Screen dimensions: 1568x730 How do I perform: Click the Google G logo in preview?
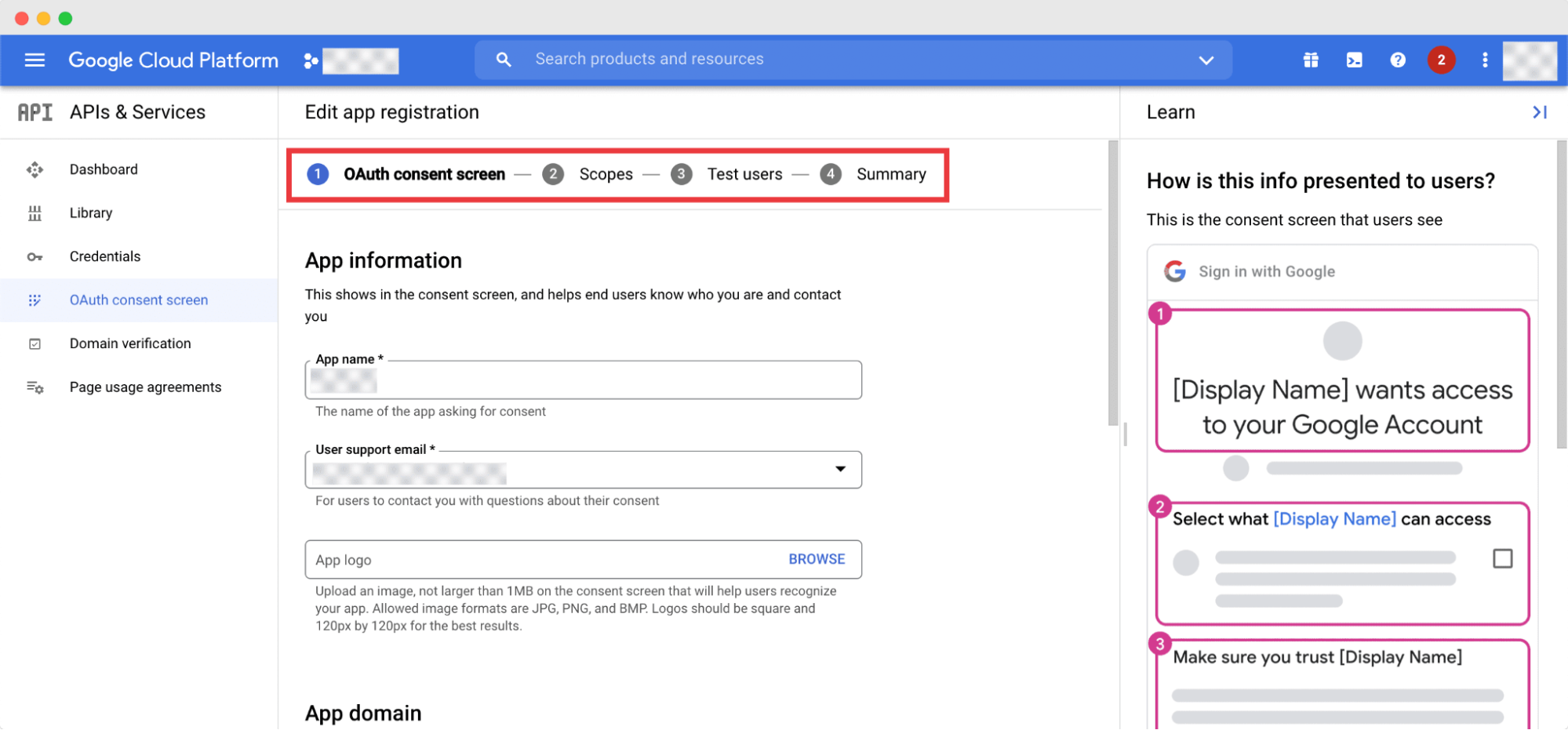1175,271
